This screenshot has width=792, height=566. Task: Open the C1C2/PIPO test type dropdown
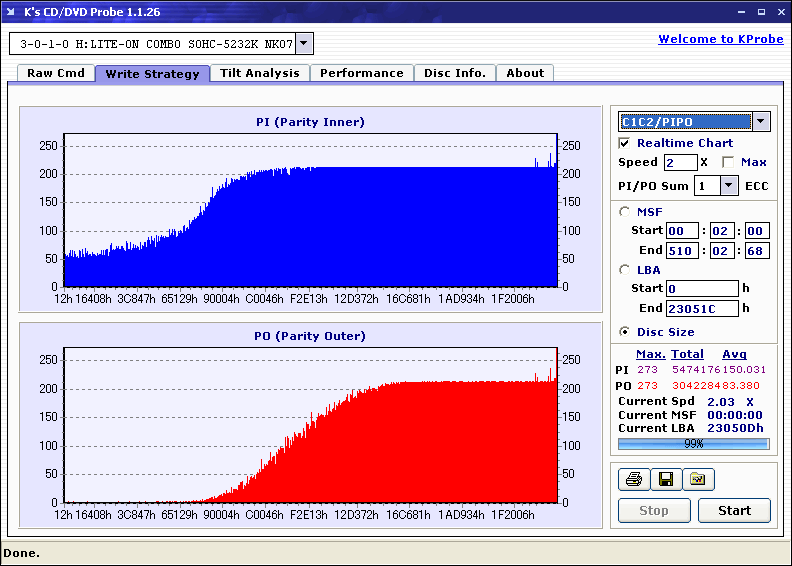pos(761,121)
